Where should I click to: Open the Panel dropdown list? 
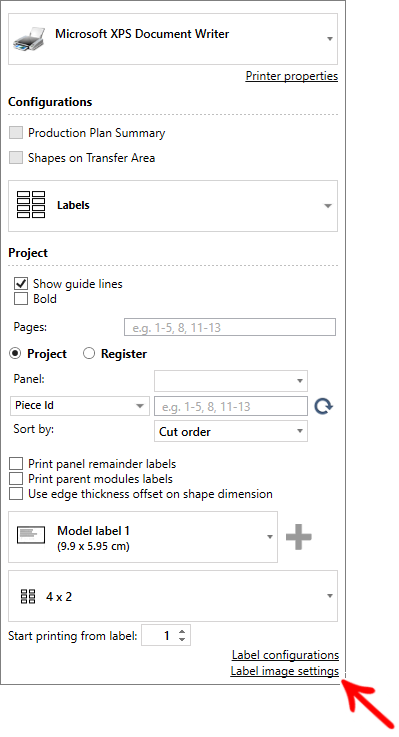coord(231,381)
